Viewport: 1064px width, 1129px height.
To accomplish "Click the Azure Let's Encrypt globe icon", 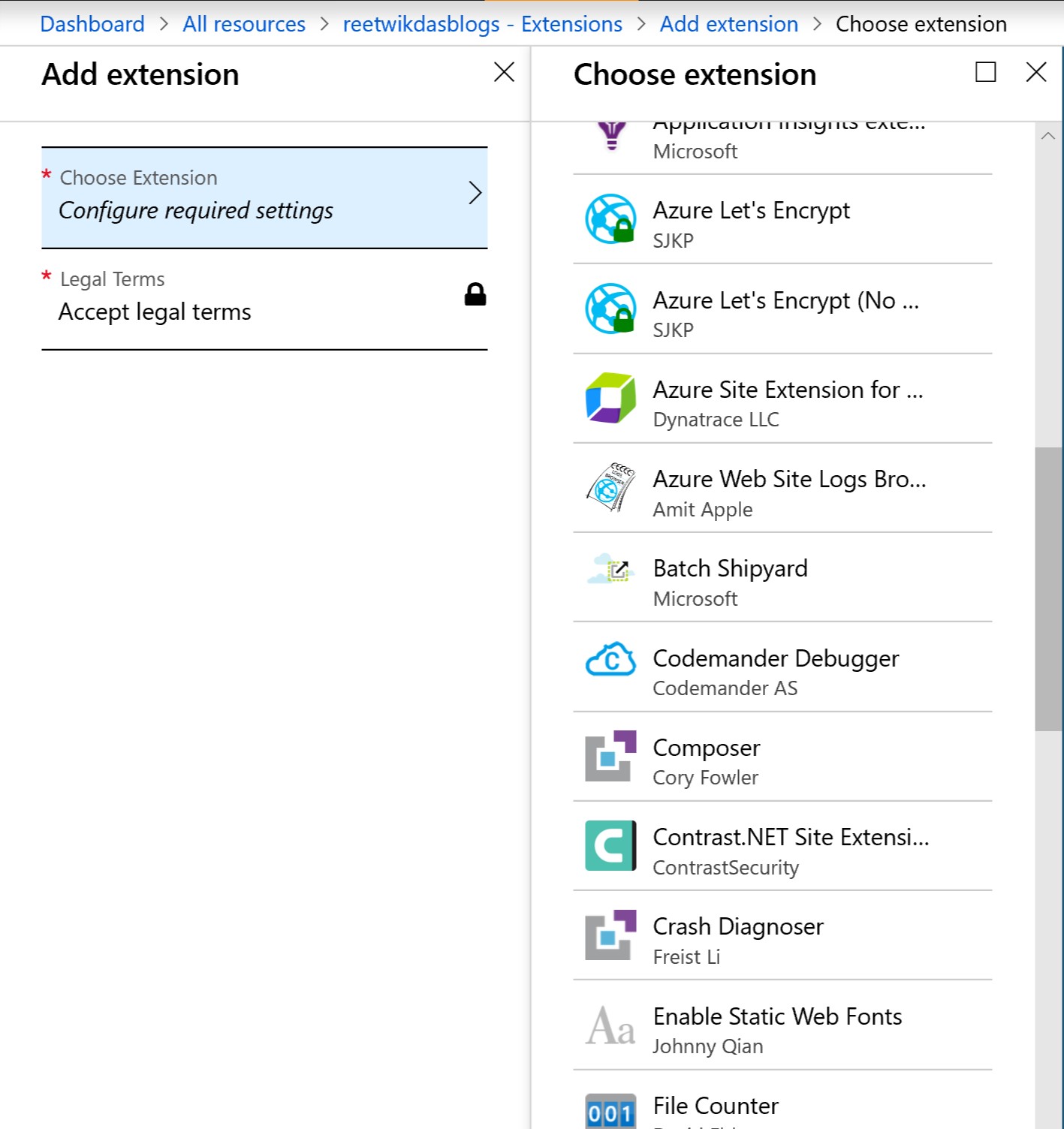I will [x=610, y=219].
